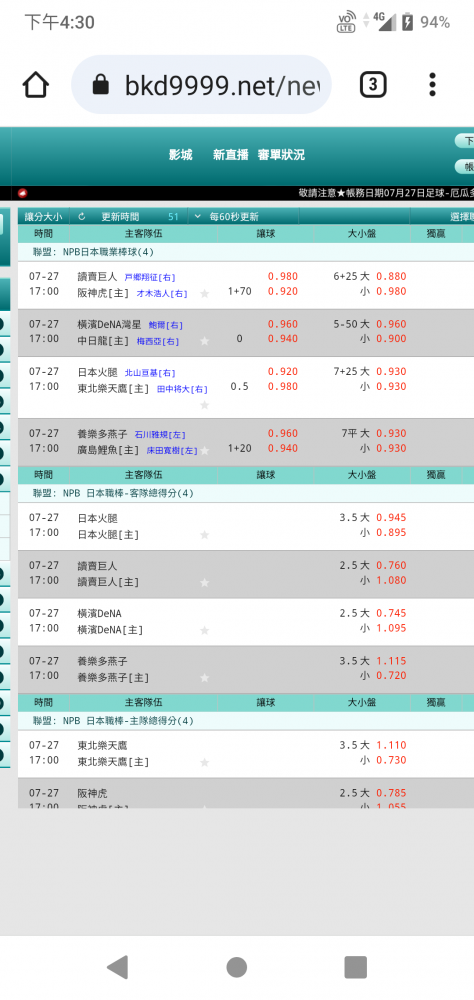Star the 田中將大 pitcher match row

204,405
